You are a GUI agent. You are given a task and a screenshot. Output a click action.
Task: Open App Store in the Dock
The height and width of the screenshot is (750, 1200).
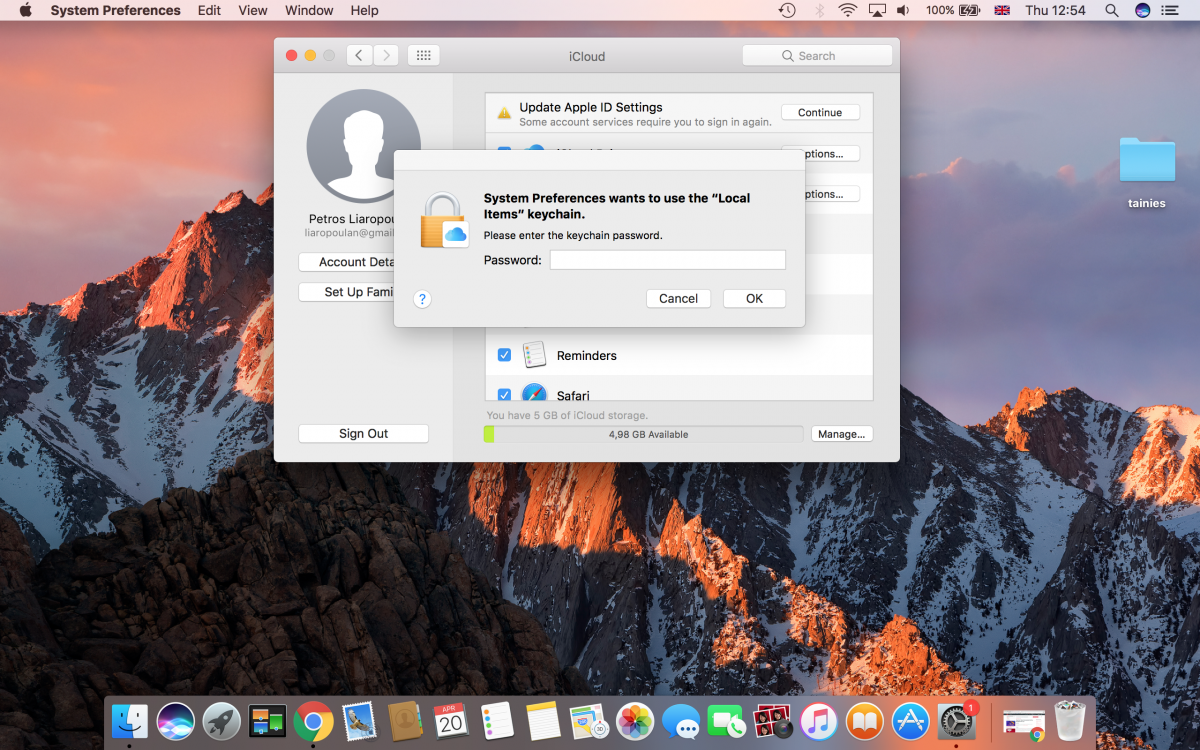coord(911,721)
